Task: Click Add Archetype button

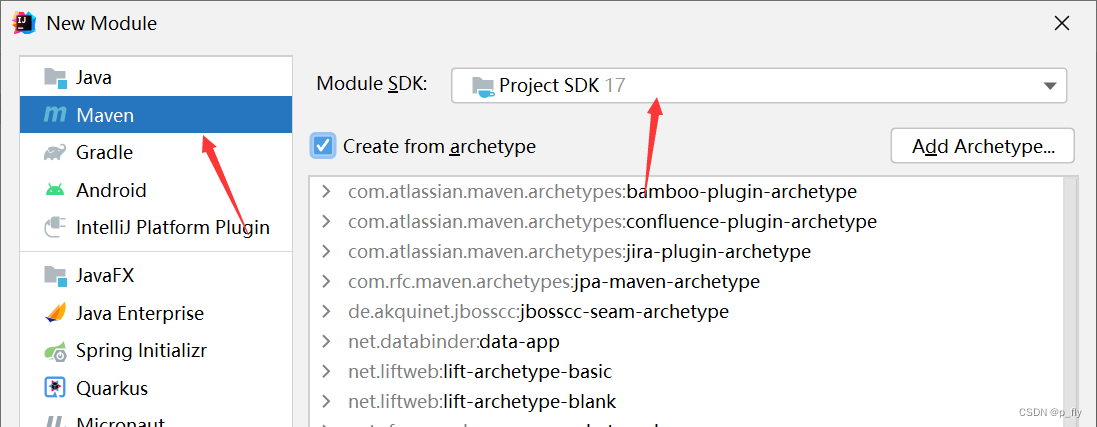Action: (982, 146)
